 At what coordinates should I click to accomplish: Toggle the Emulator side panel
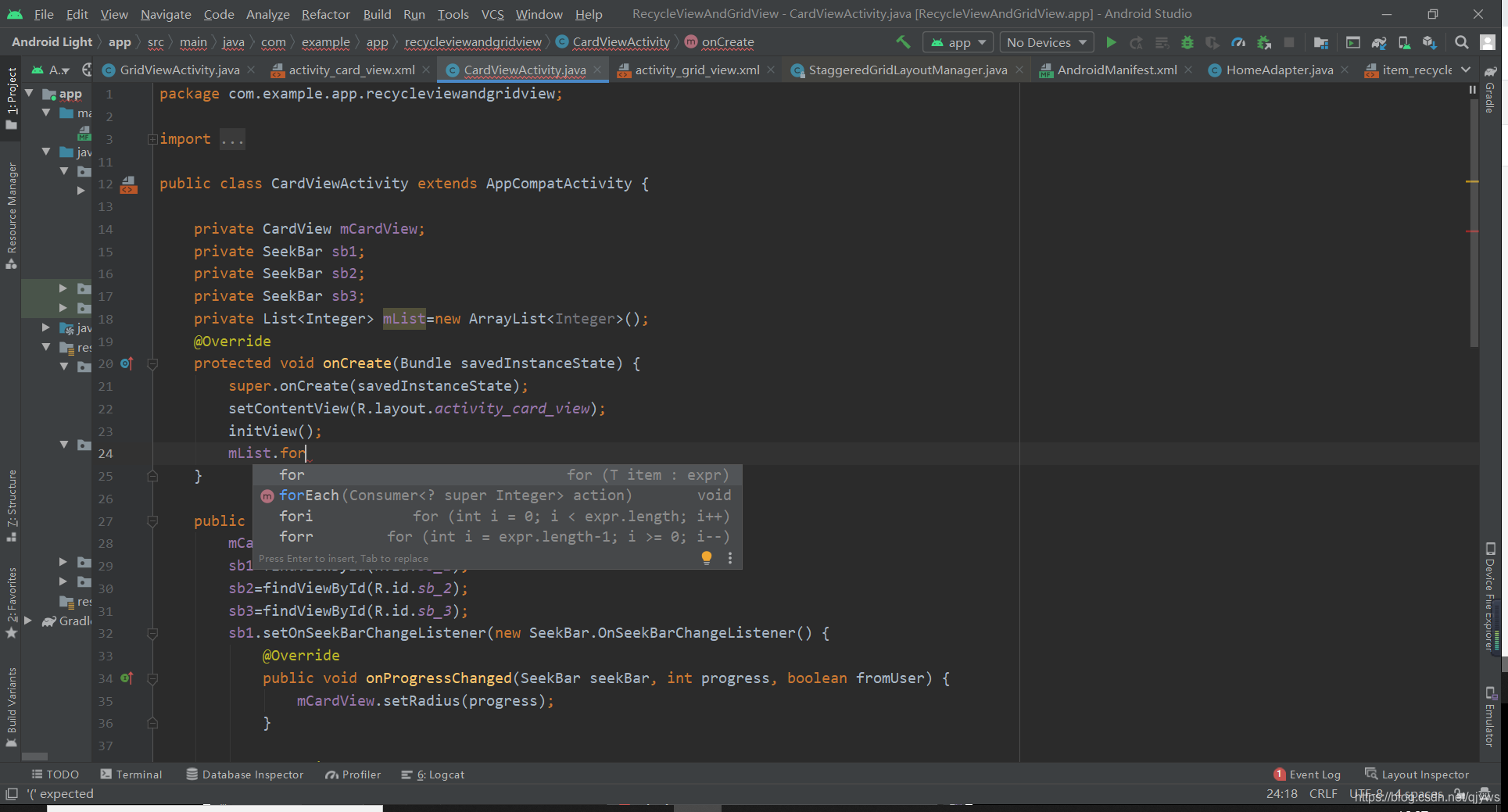coord(1490,716)
